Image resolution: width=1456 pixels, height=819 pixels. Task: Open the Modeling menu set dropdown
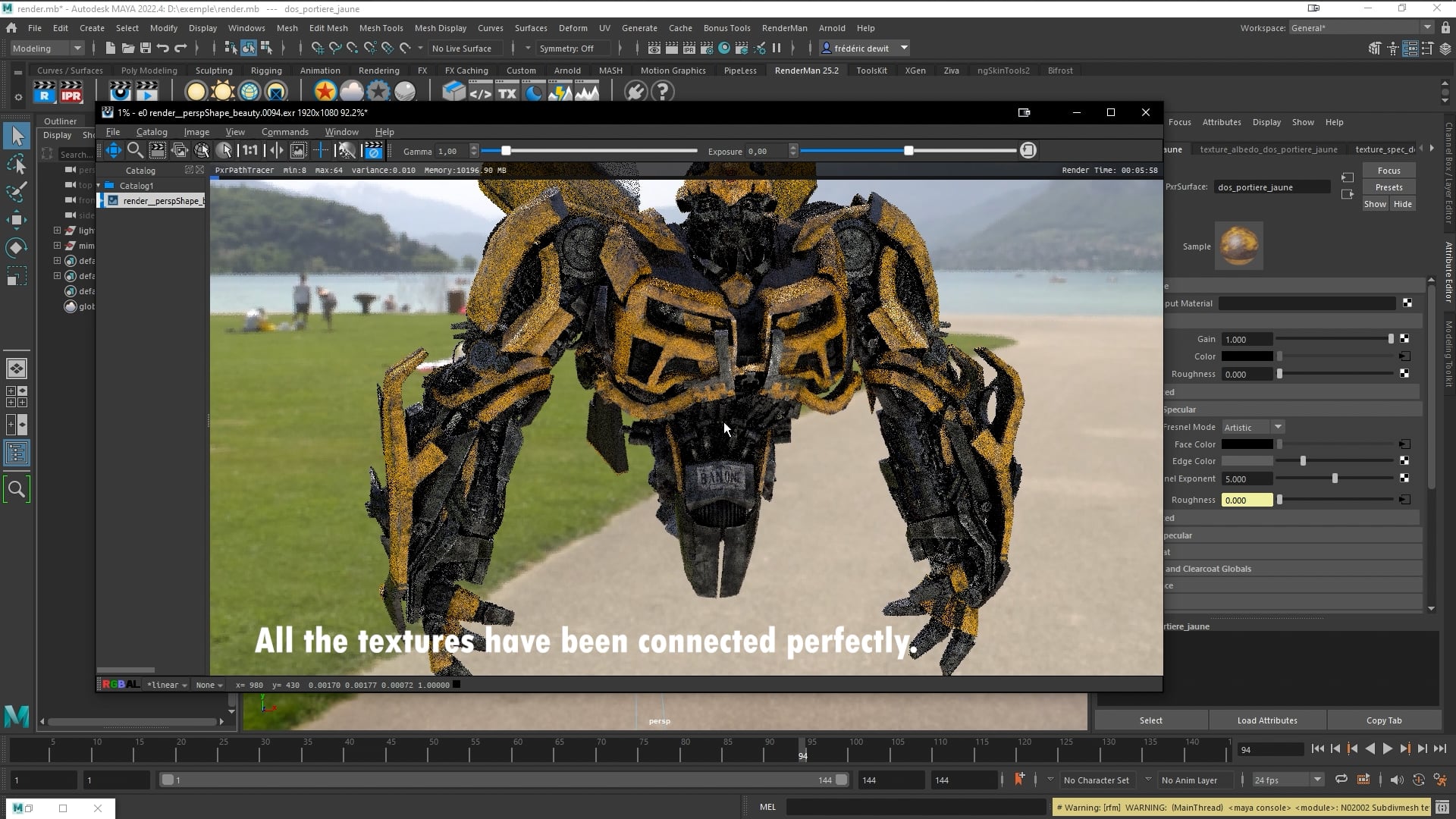click(47, 48)
